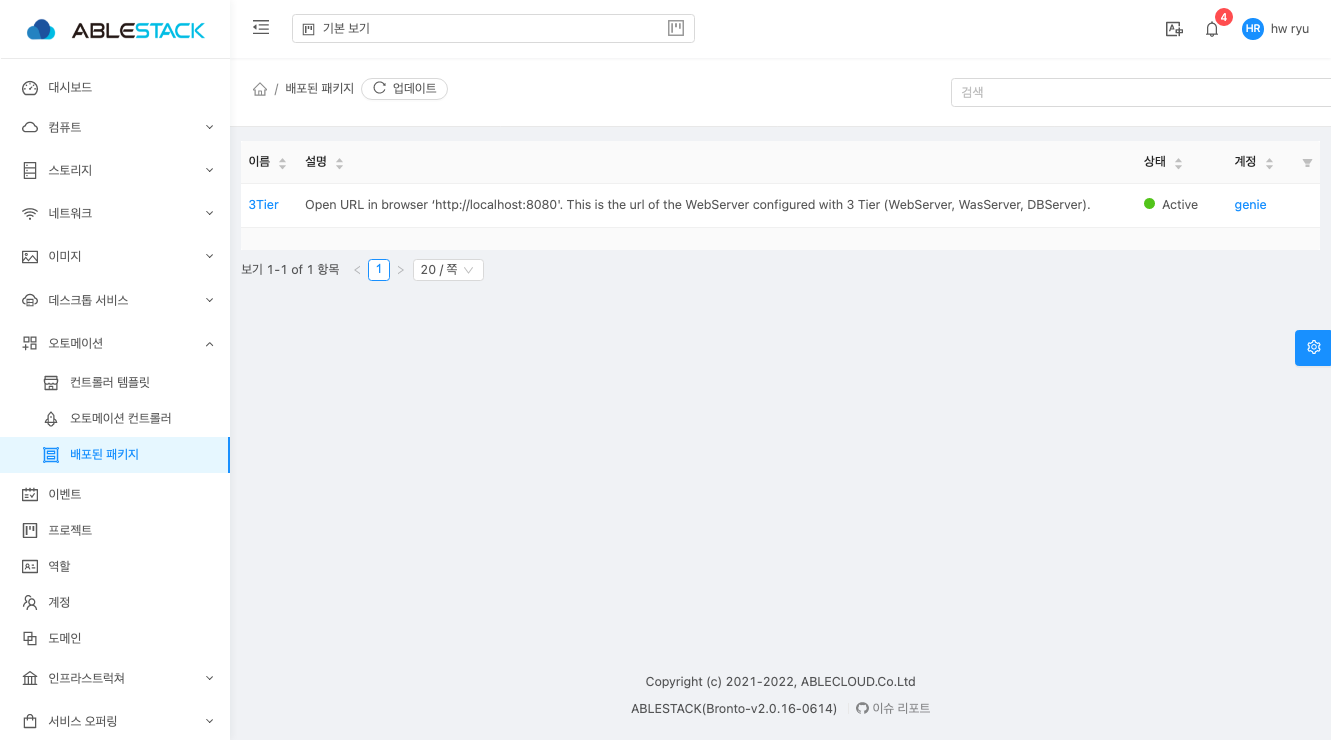
Task: Open the 대시보드 menu item
Action: pos(115,88)
